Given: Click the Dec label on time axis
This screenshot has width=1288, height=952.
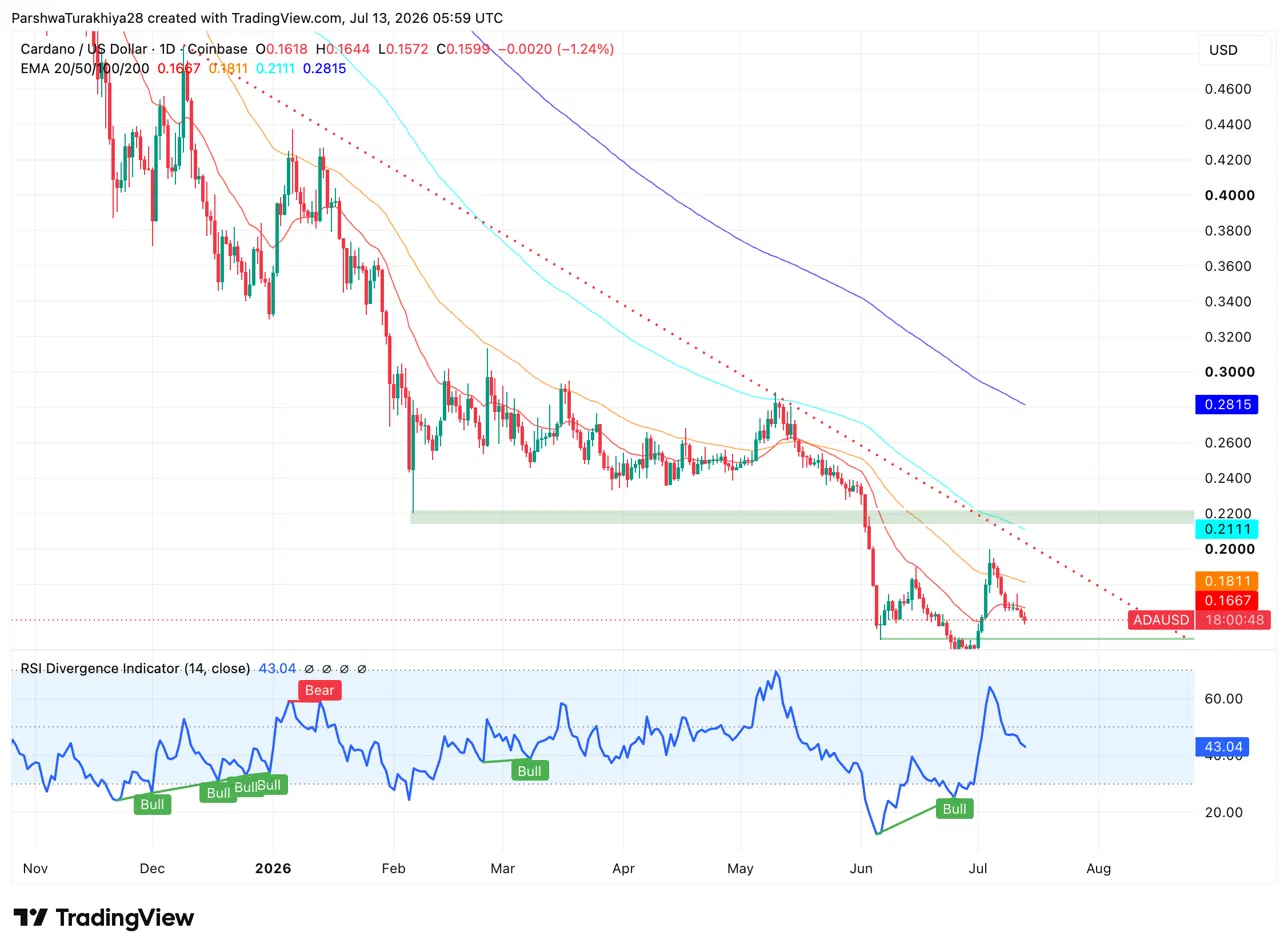Looking at the screenshot, I should point(152,868).
